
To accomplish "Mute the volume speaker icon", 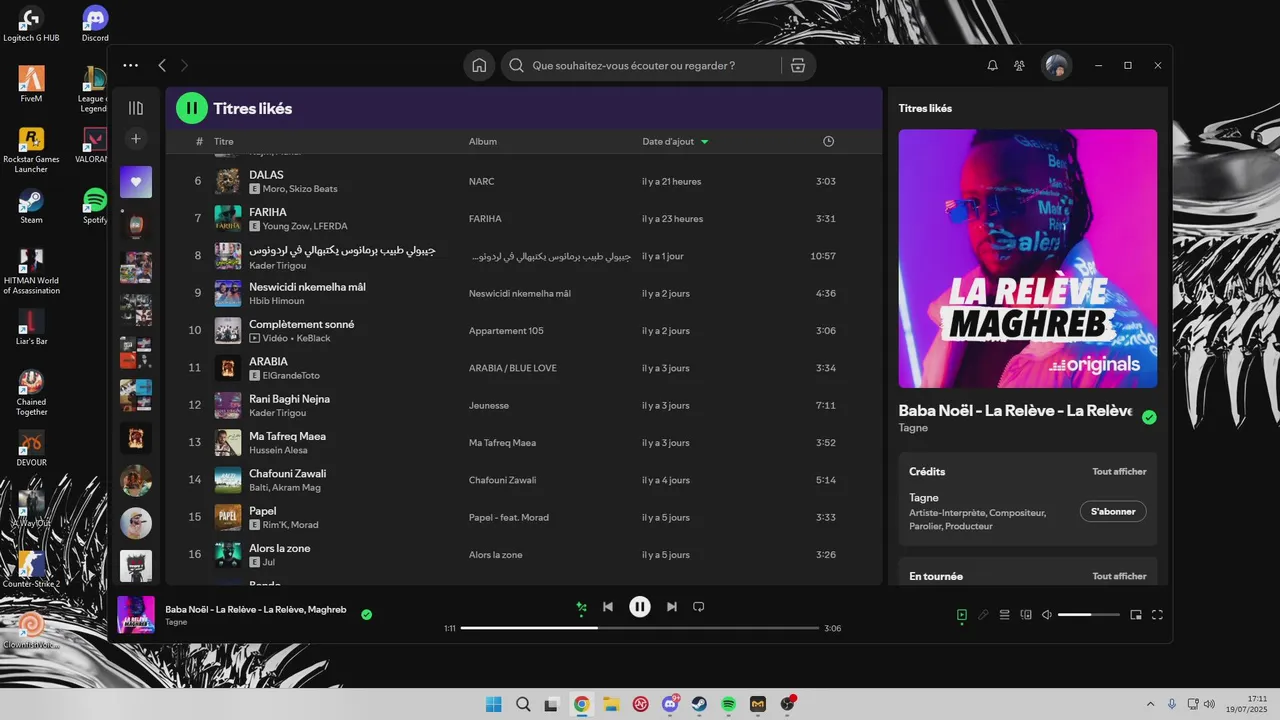I will click(x=1046, y=615).
